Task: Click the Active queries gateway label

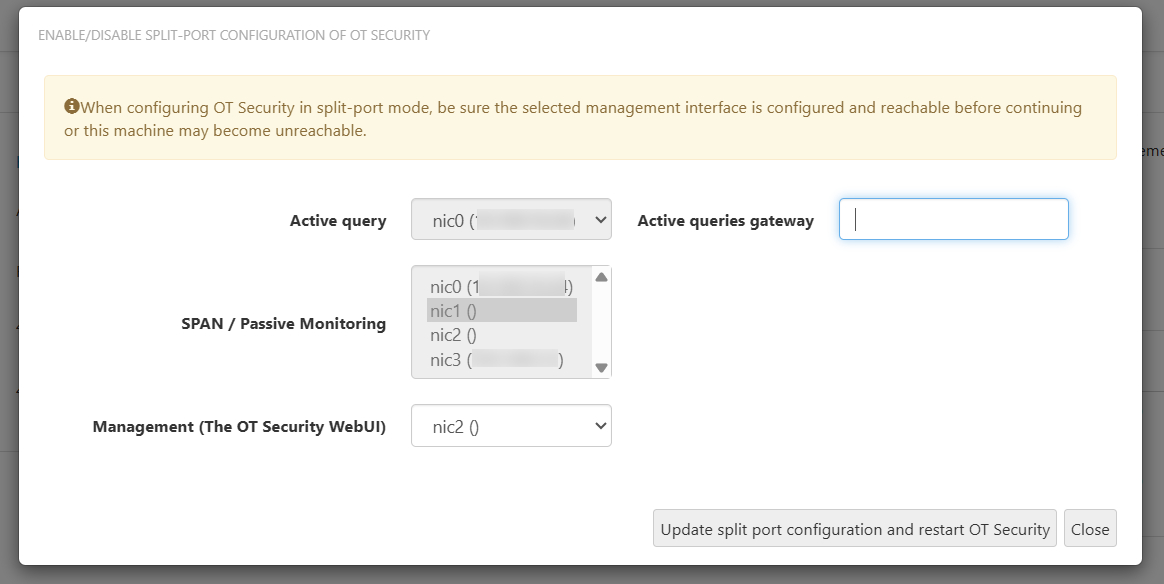Action: 725,221
